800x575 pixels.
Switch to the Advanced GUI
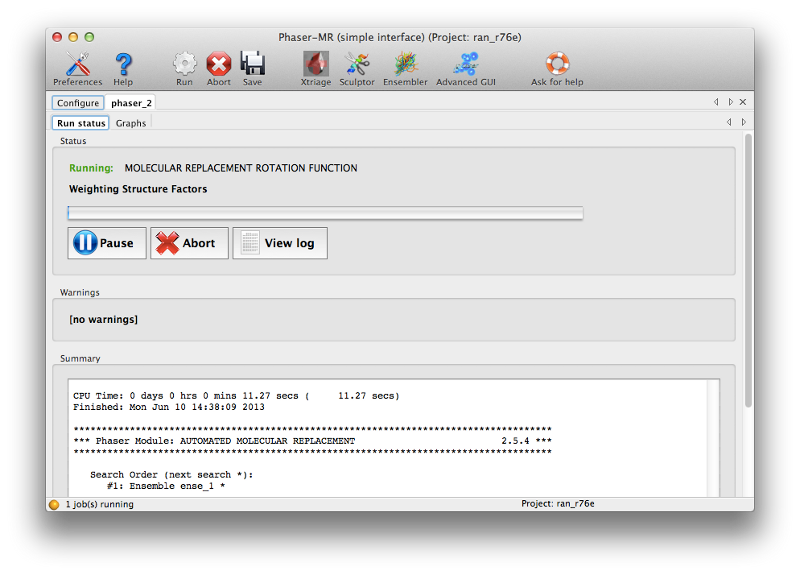click(465, 66)
